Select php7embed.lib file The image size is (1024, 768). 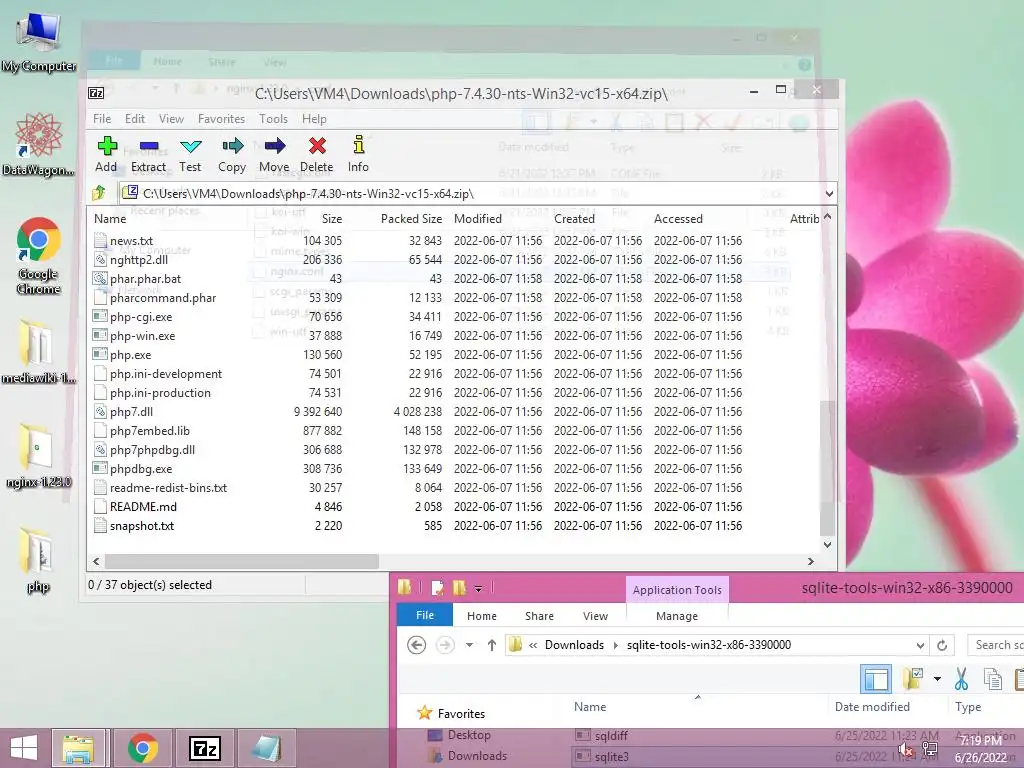tap(150, 430)
